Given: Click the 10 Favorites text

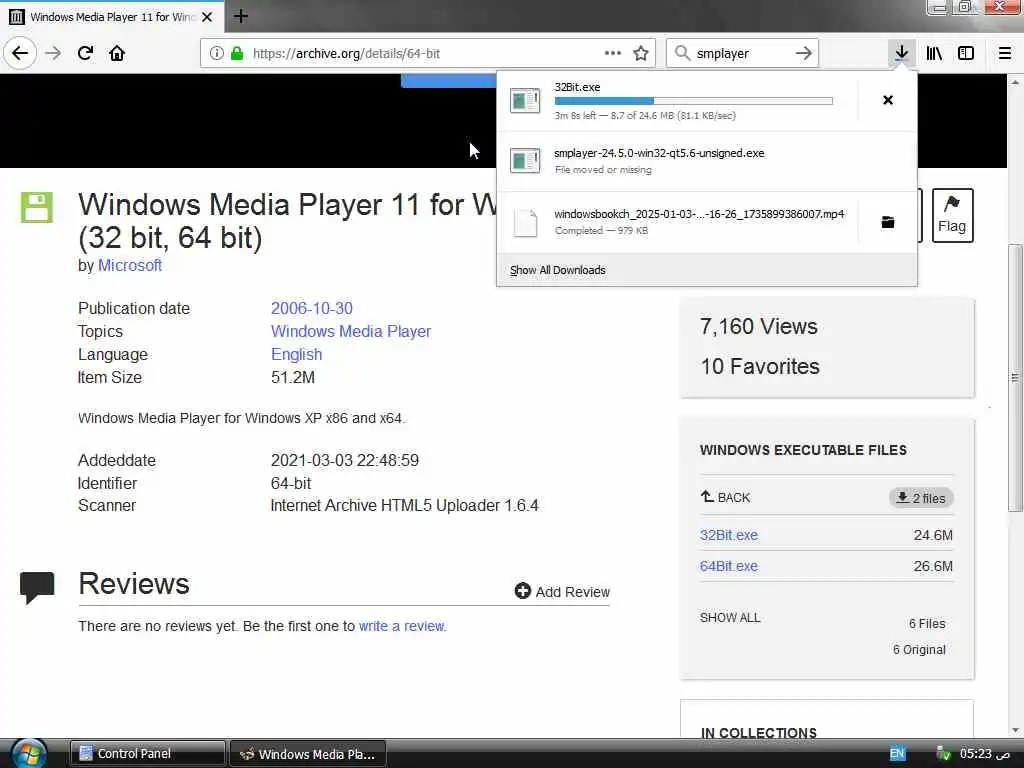Looking at the screenshot, I should click(760, 366).
